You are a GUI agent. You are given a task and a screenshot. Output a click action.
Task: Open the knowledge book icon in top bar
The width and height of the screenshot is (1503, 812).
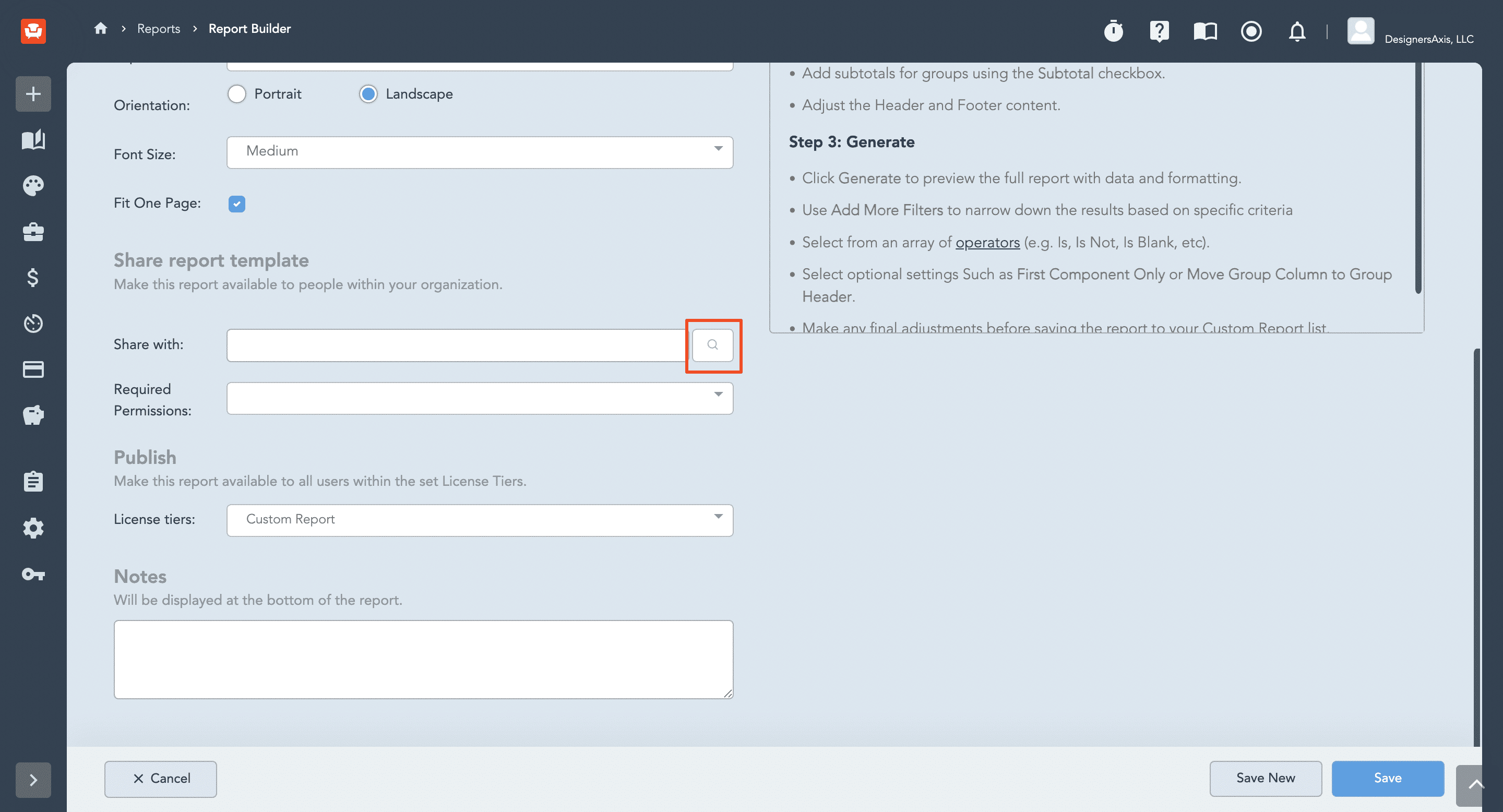[x=1206, y=31]
